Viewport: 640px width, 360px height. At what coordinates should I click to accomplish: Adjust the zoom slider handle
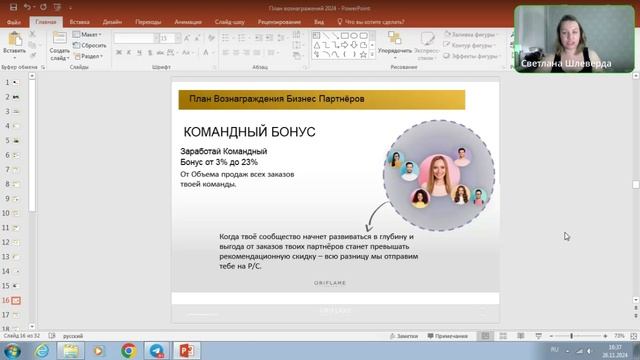pyautogui.click(x=571, y=336)
